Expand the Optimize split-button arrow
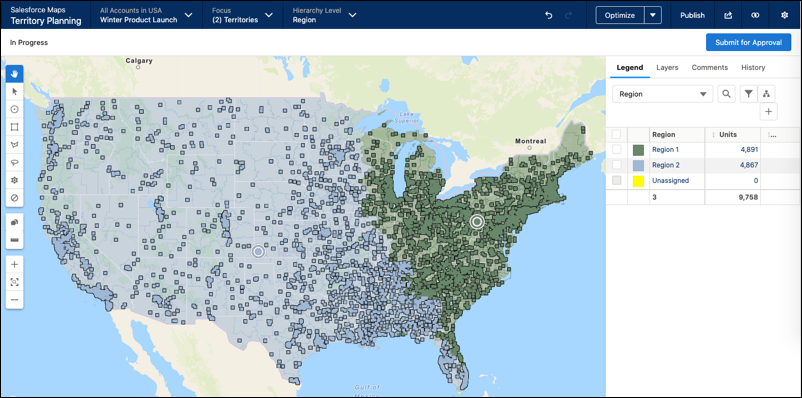 pyautogui.click(x=653, y=15)
